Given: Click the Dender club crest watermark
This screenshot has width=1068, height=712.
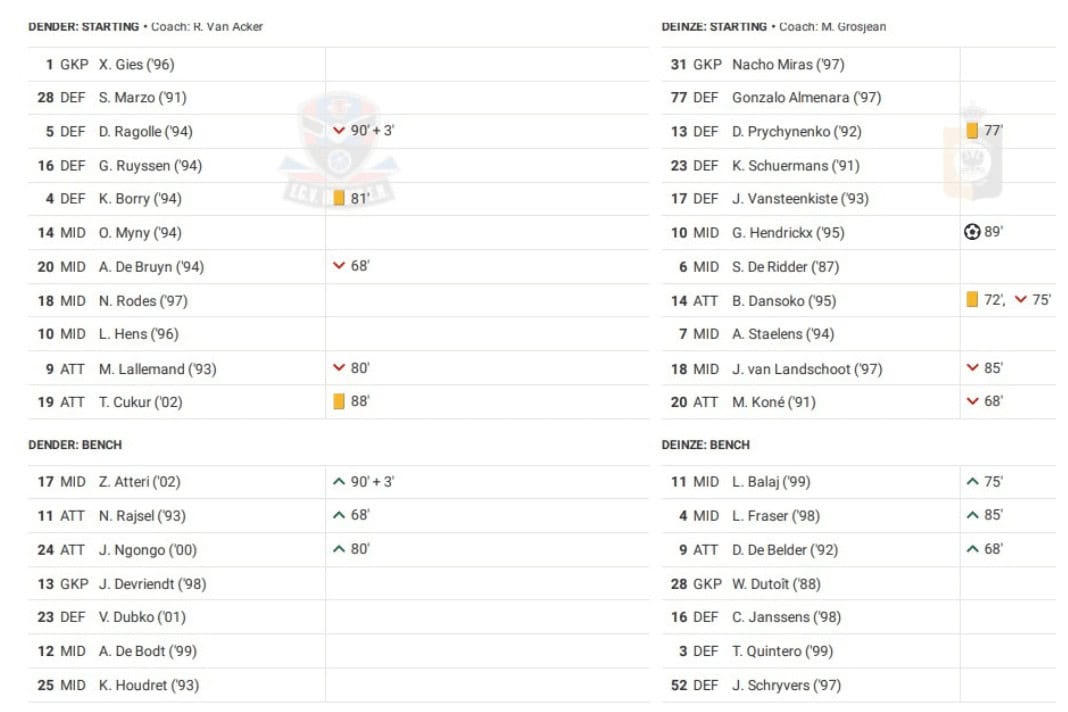Looking at the screenshot, I should pyautogui.click(x=338, y=150).
